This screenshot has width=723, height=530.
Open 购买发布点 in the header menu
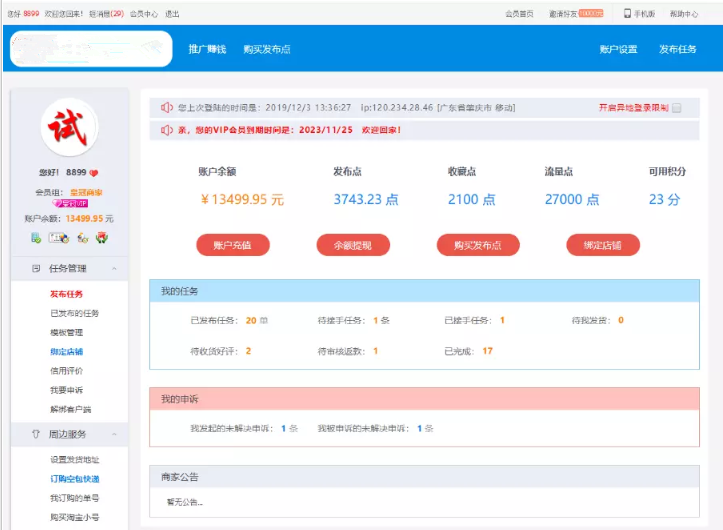(x=267, y=49)
